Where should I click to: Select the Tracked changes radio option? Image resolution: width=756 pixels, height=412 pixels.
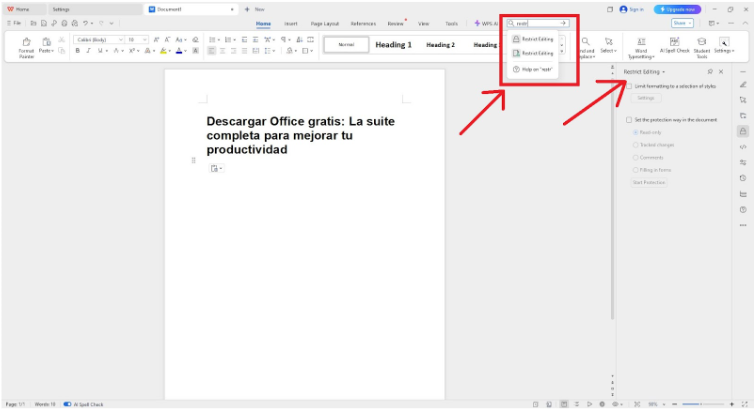[x=635, y=145]
